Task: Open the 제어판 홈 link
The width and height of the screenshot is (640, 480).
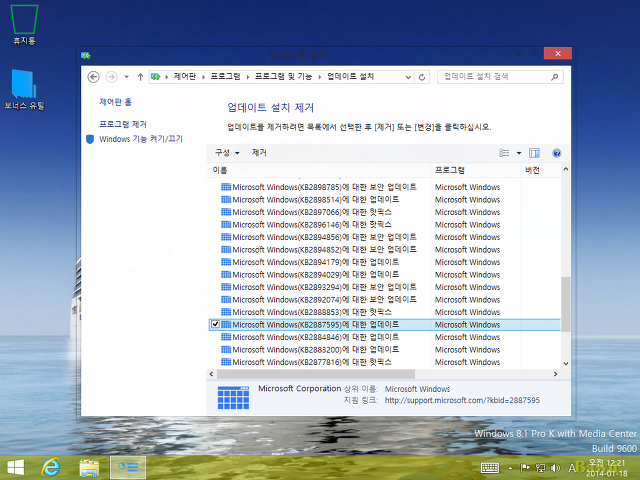Action: [x=116, y=102]
